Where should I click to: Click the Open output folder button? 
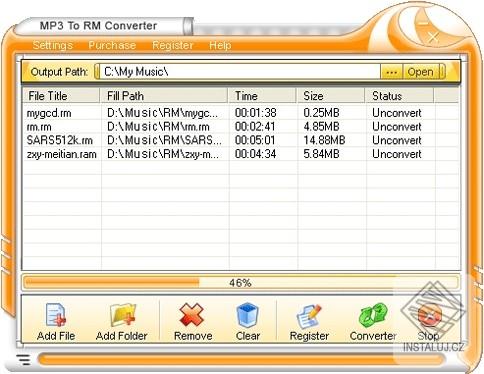[420, 72]
